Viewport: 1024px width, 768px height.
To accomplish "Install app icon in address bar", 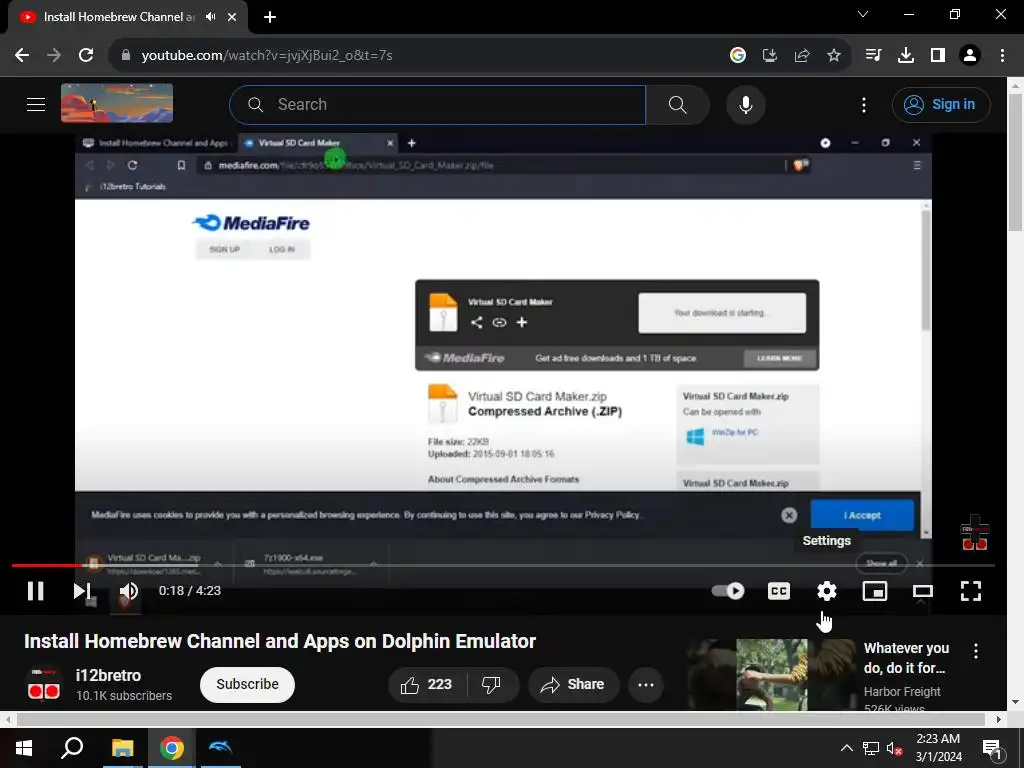I will tap(770, 56).
